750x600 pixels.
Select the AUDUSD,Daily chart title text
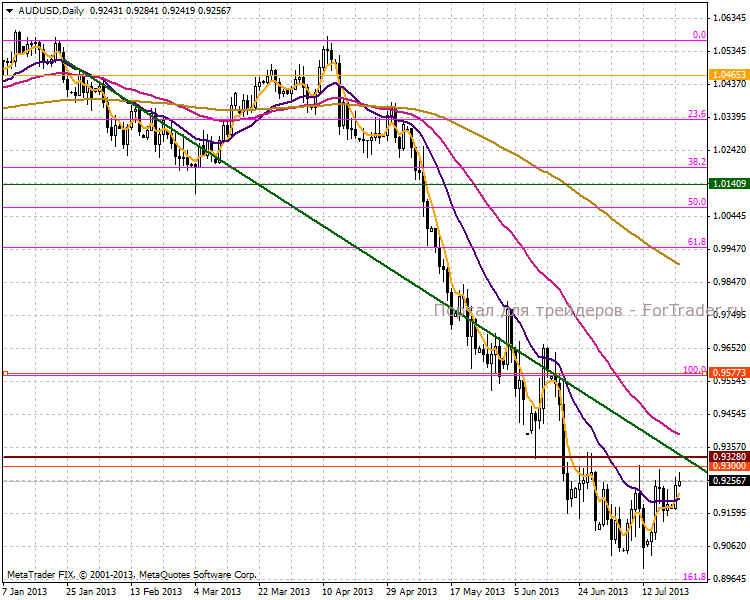click(x=51, y=10)
